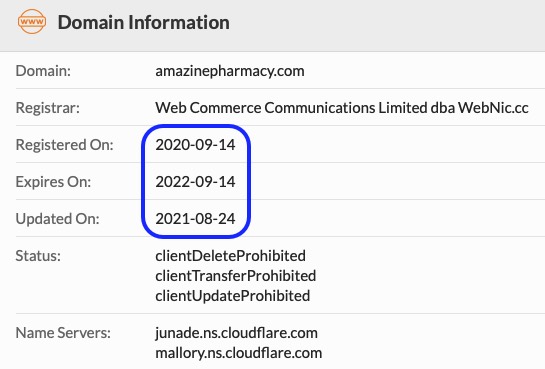Click mallory.ns.cloudflare.com name server
The width and height of the screenshot is (545, 369).
(238, 353)
